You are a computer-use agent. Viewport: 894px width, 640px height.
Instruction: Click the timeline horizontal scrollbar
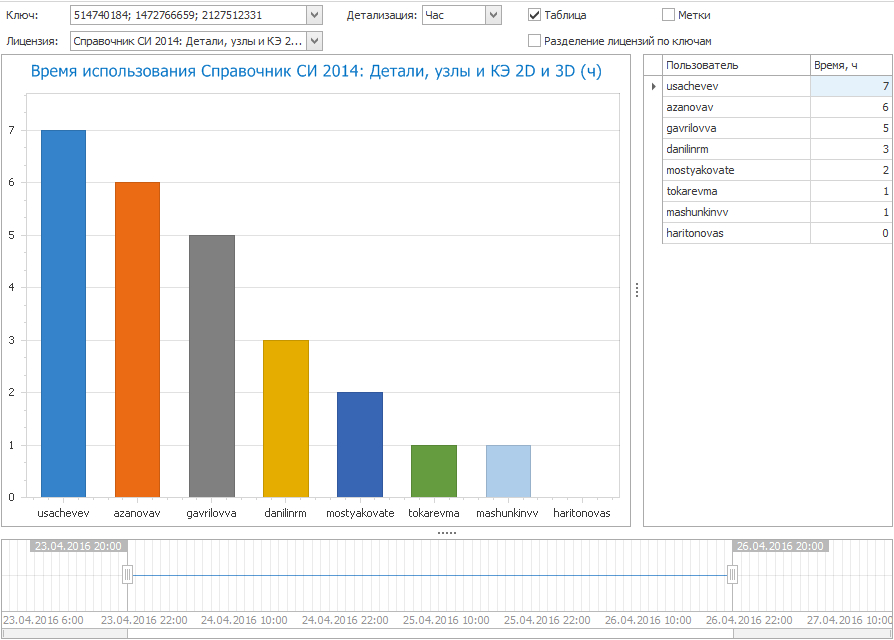click(x=430, y=633)
